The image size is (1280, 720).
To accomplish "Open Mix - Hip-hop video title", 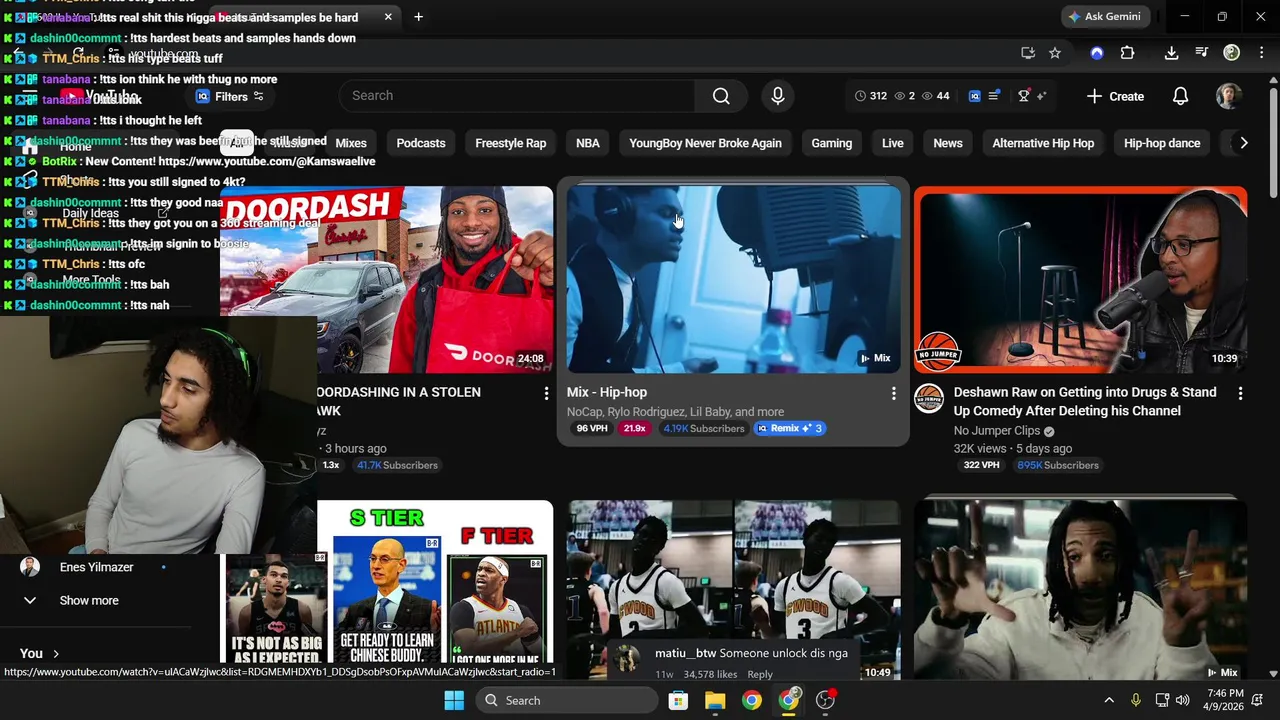I will pos(607,392).
